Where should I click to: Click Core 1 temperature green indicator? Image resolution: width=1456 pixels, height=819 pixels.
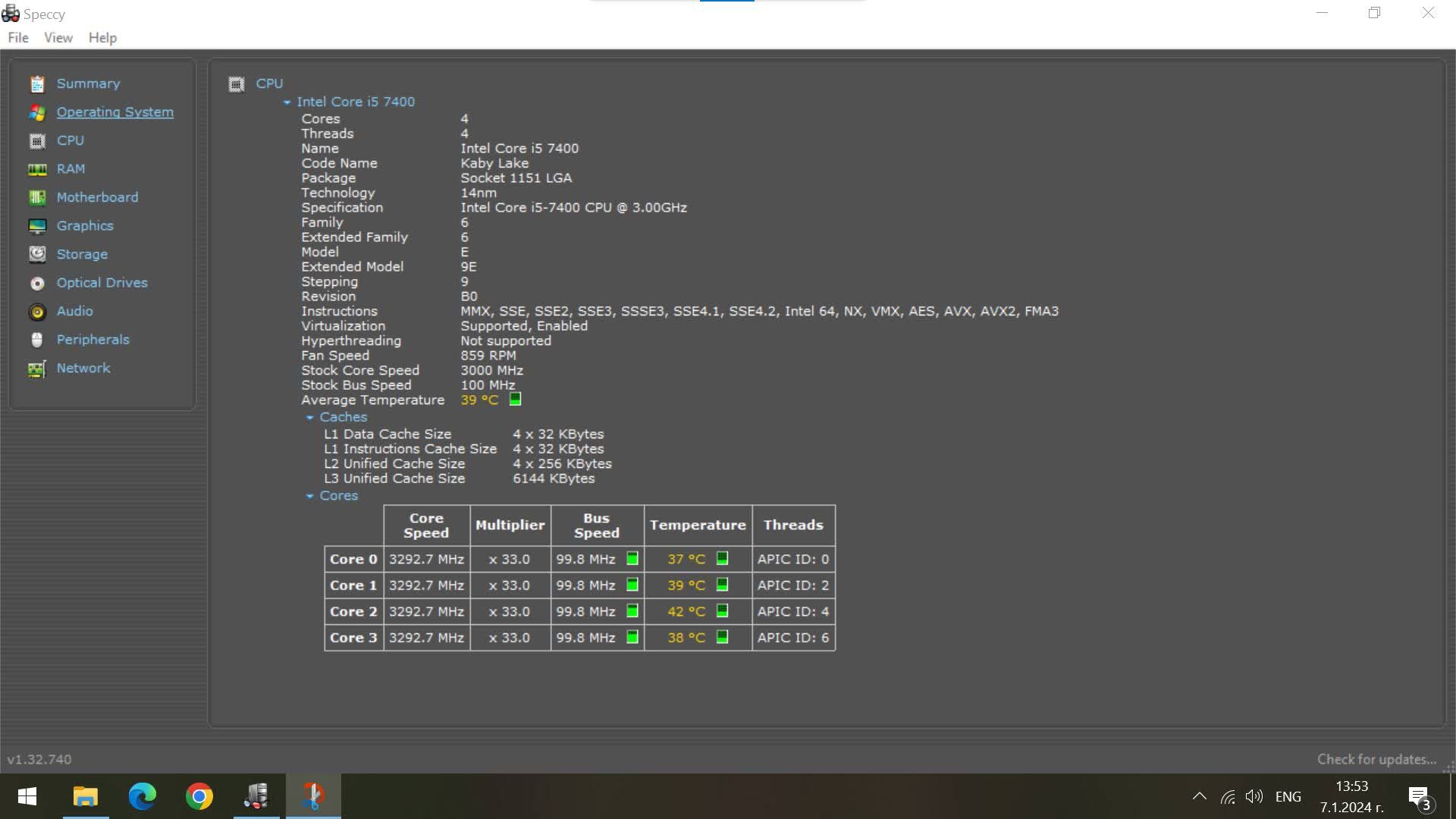click(x=722, y=585)
